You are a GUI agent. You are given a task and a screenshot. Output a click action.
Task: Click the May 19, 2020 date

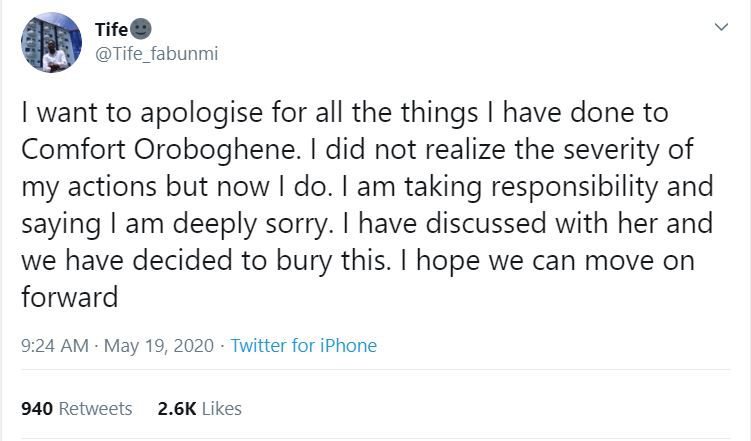click(x=159, y=346)
